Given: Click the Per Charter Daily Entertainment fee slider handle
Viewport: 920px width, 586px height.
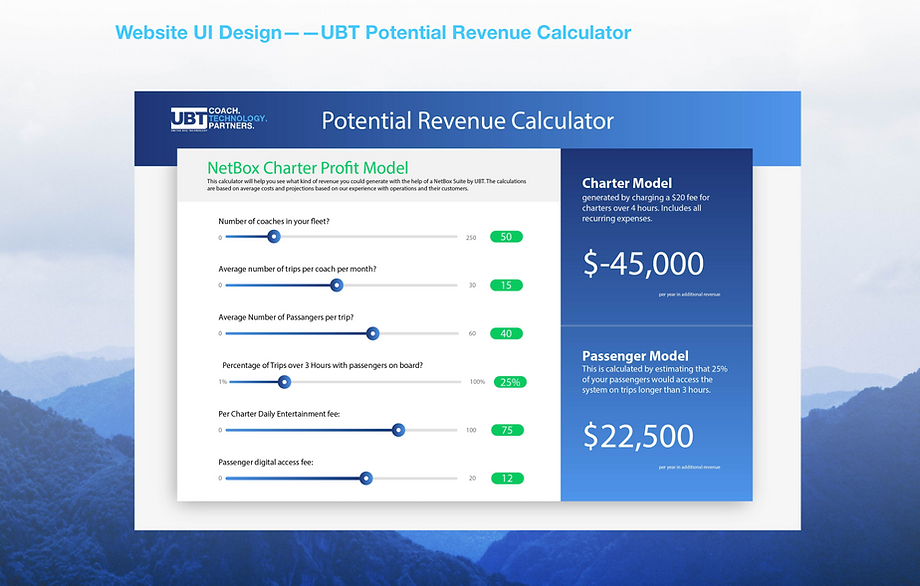Looking at the screenshot, I should pos(398,430).
